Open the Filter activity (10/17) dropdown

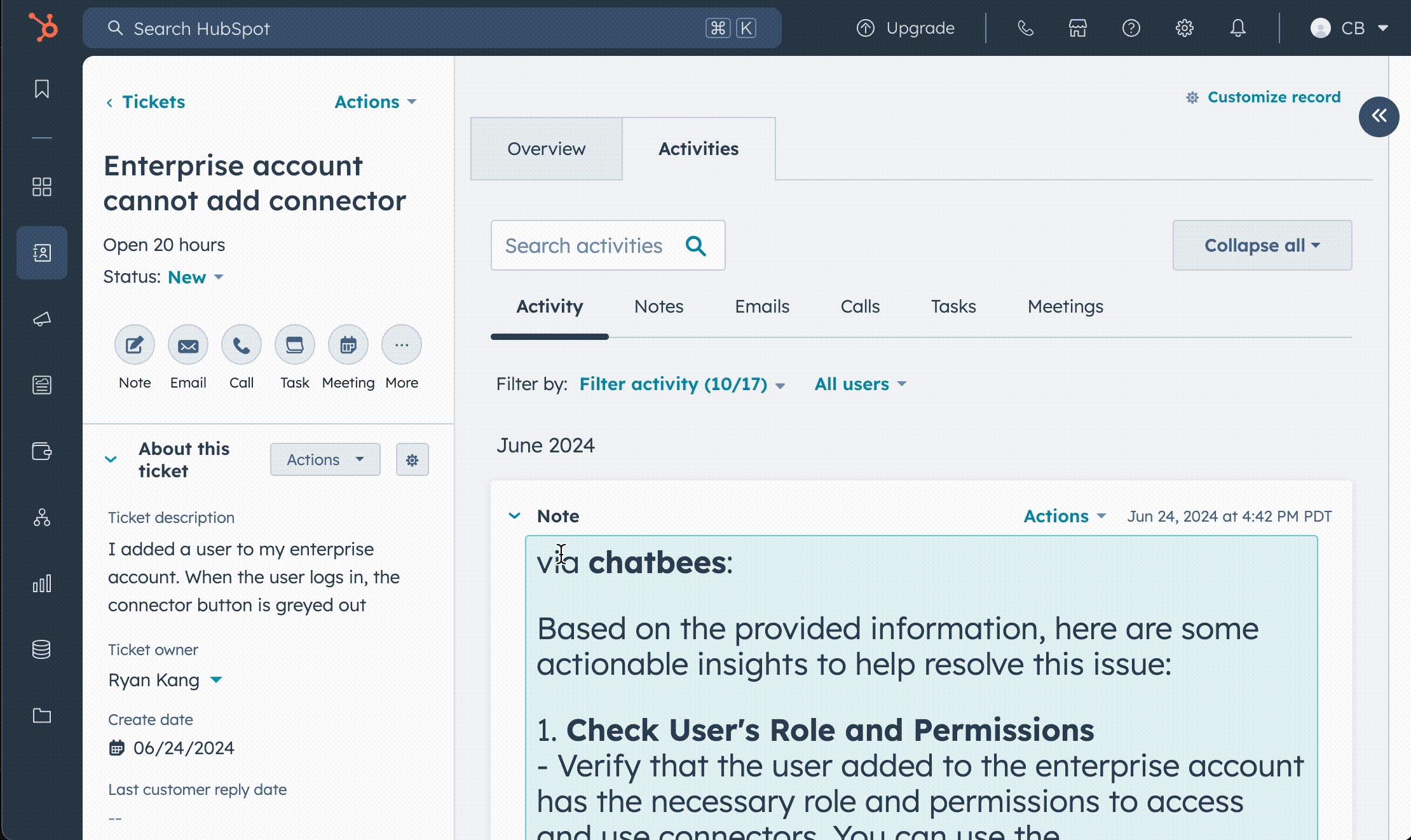pyautogui.click(x=681, y=384)
